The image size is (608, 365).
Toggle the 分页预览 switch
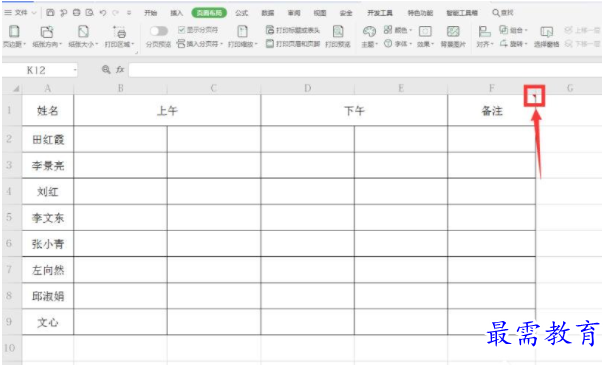[x=159, y=31]
